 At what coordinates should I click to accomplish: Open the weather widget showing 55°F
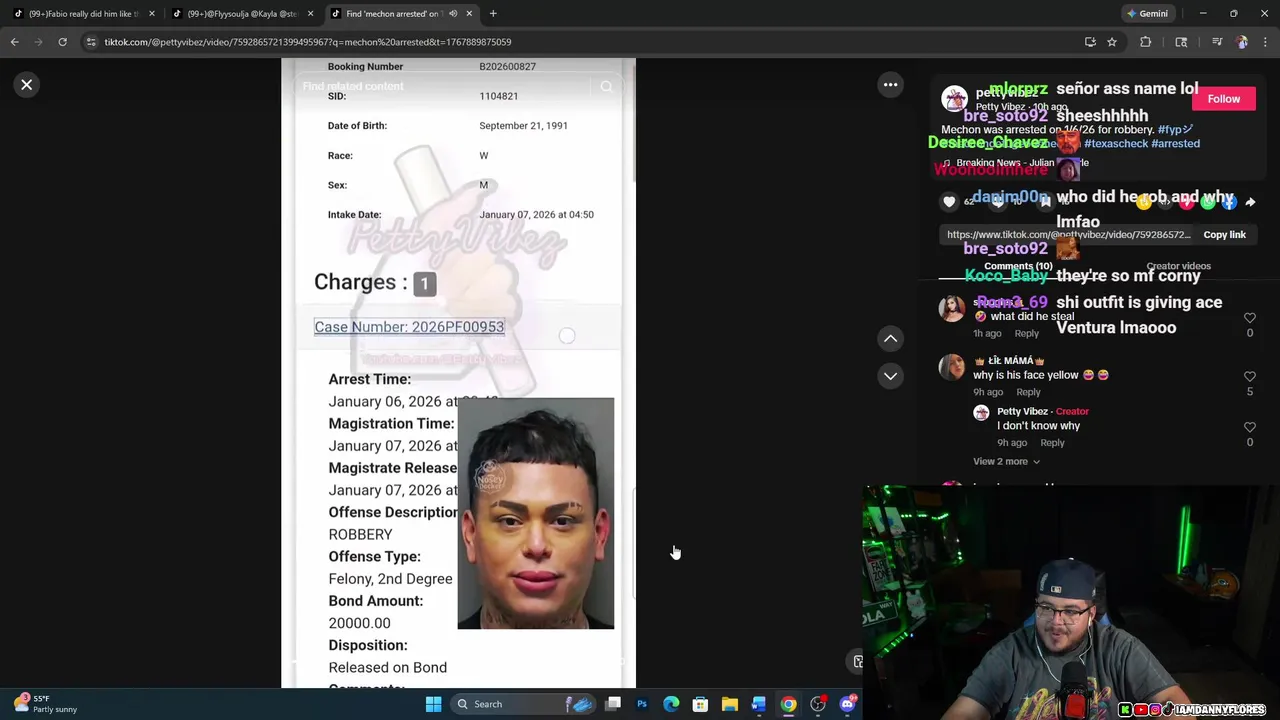(45, 704)
